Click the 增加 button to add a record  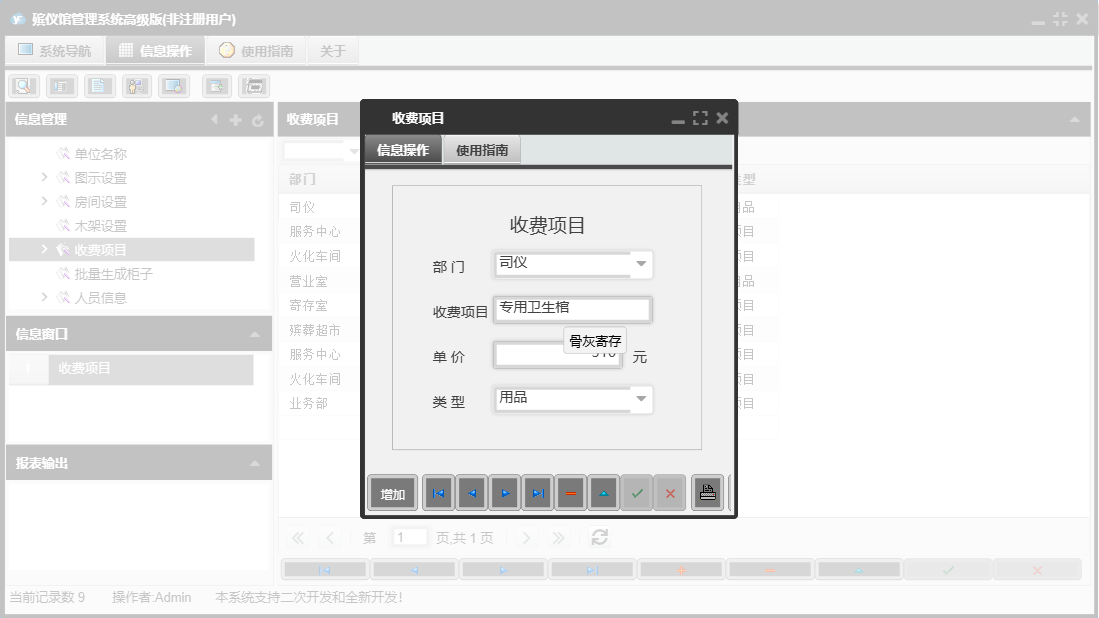(392, 492)
